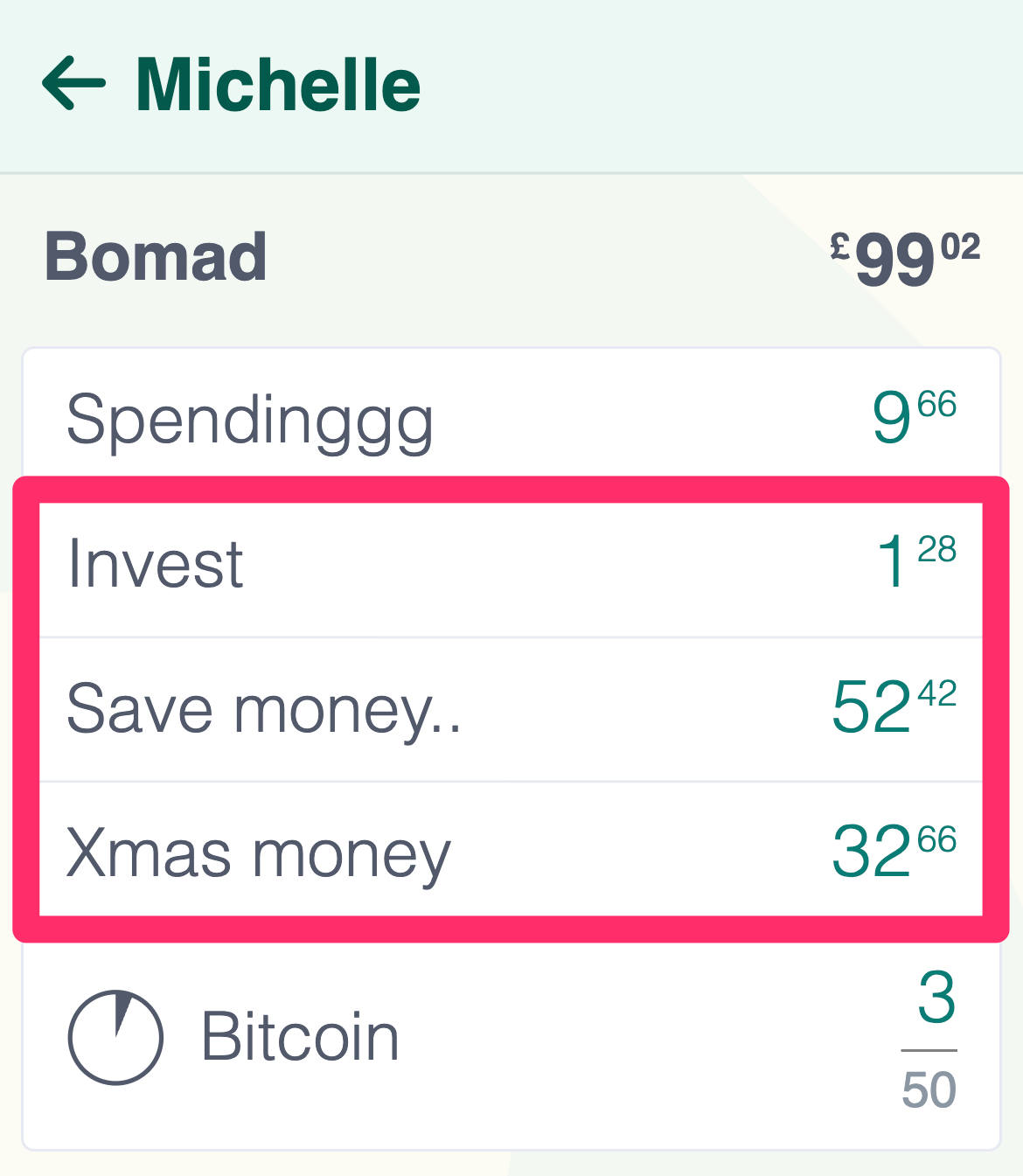Click the Invest label text
Screen dimensions: 1023x1176
(156, 563)
